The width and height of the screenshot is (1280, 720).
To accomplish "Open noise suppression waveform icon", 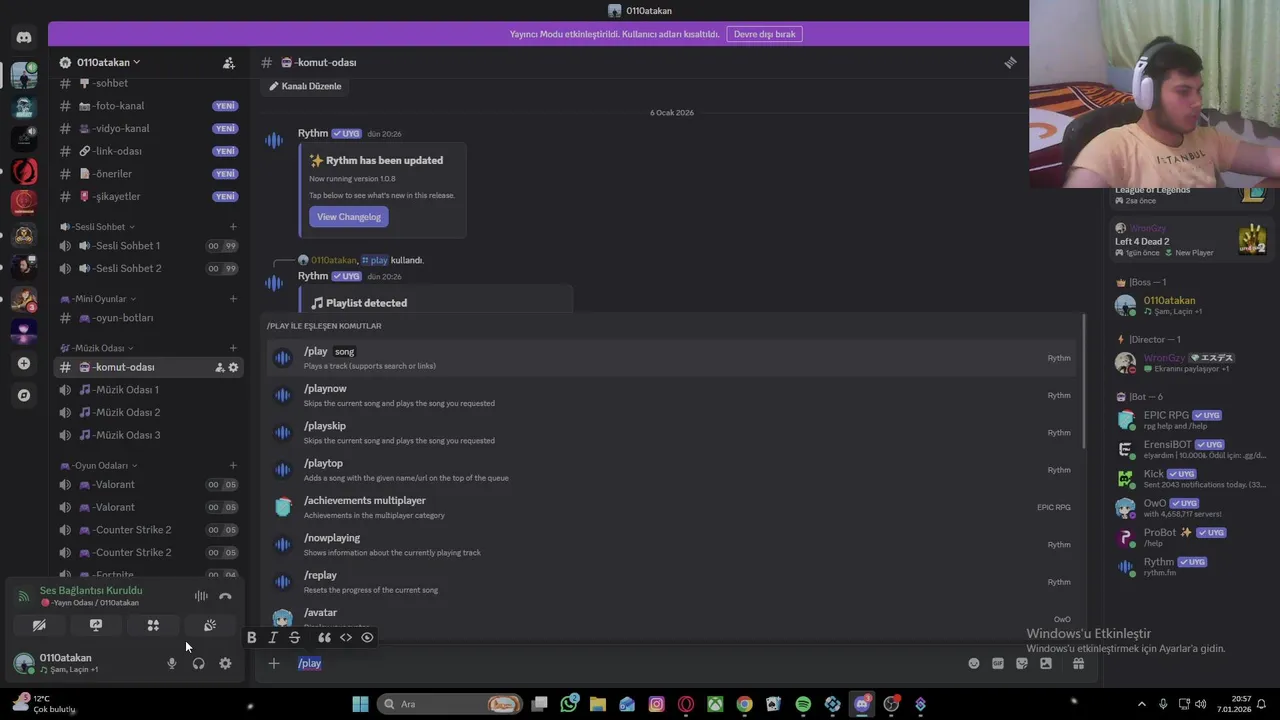I will coord(201,596).
